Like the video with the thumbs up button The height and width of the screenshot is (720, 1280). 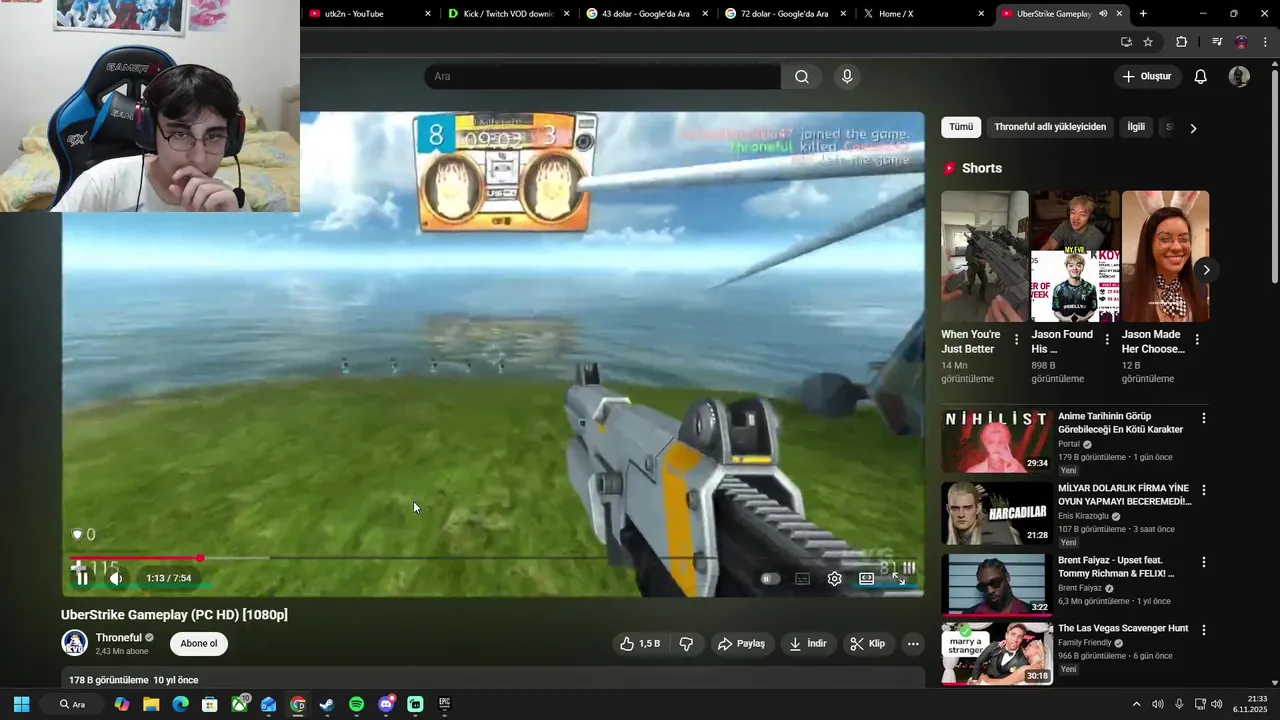tap(640, 644)
